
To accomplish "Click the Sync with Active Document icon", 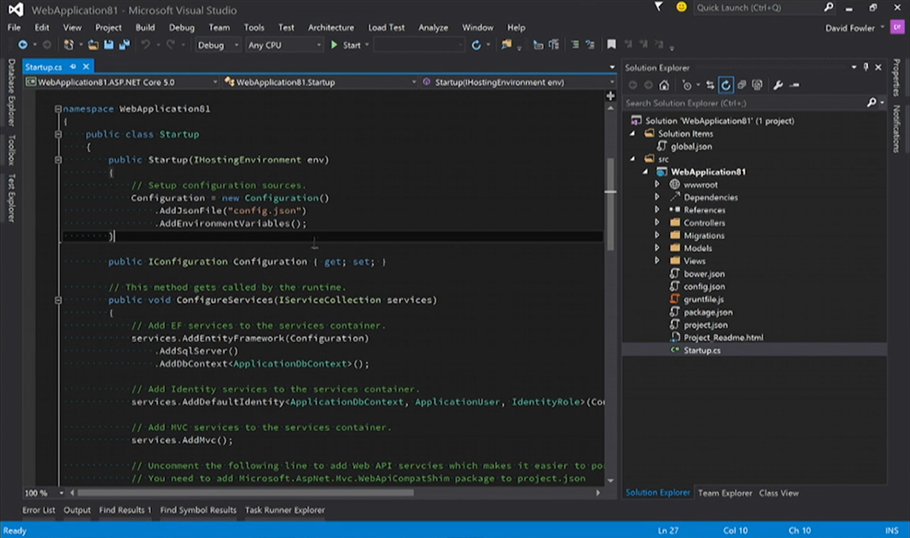I will pyautogui.click(x=710, y=85).
